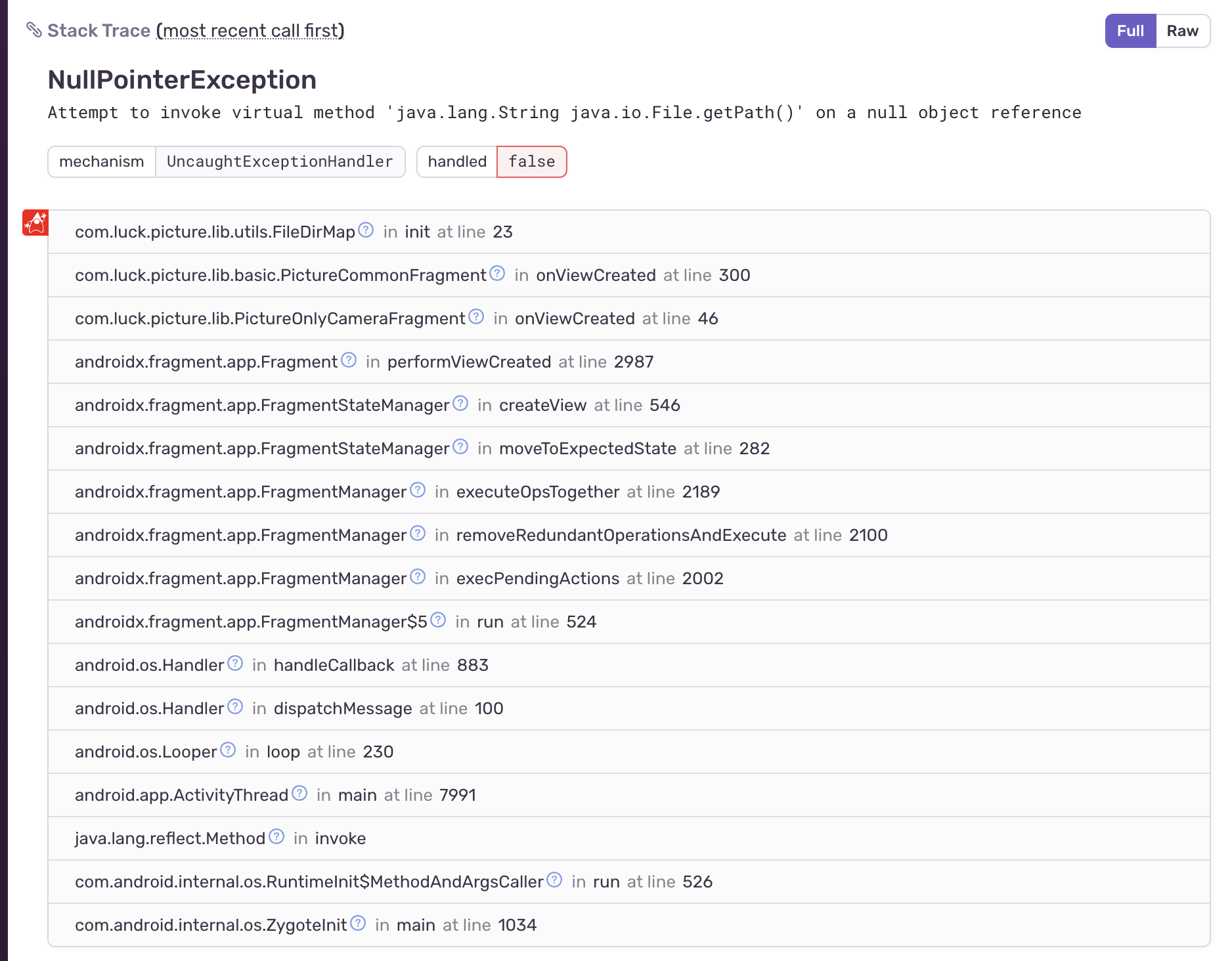
Task: Switch stack trace view to Raw
Action: coord(1182,30)
